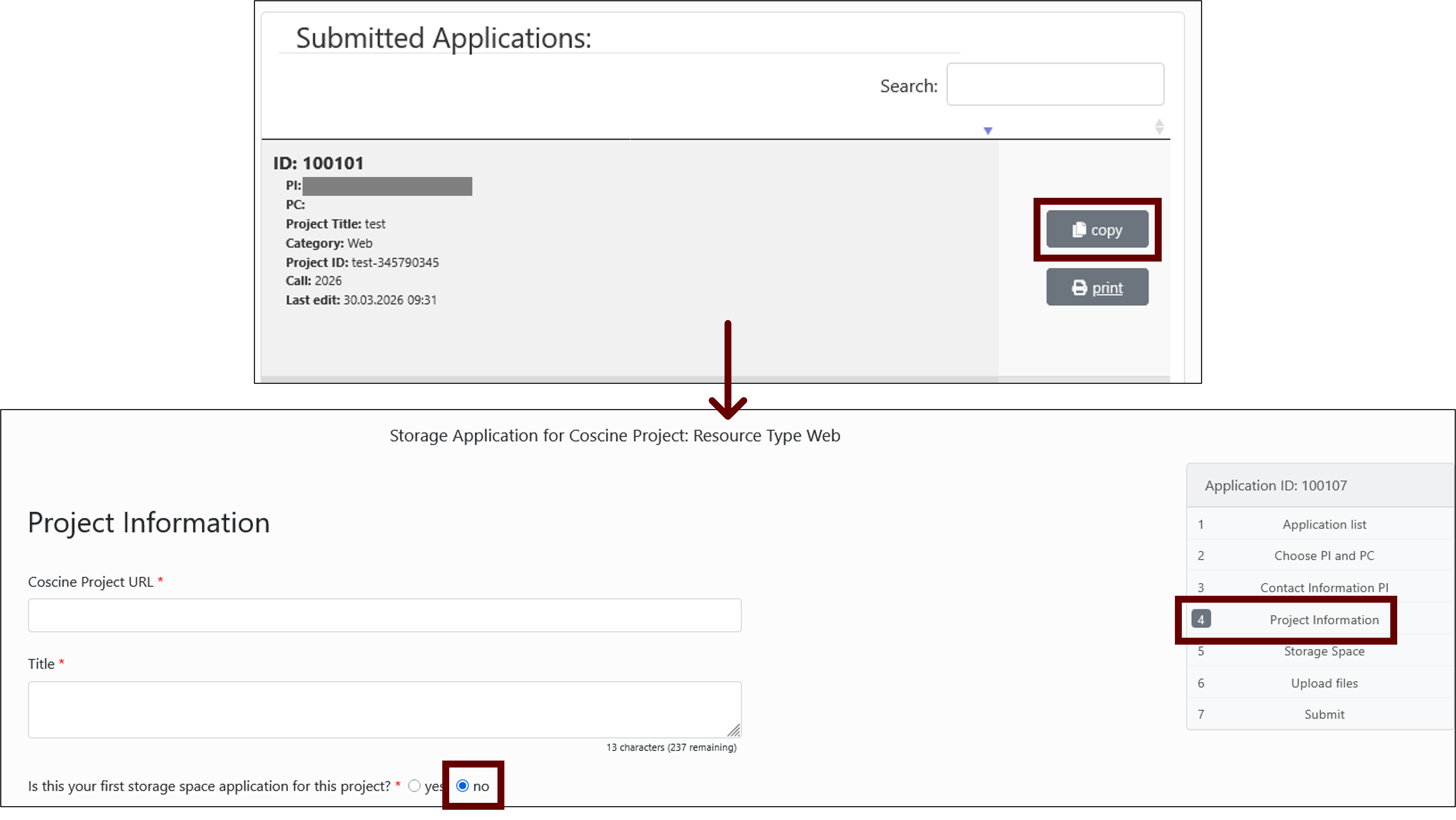Click '13 characters (237 remaining)' counter
The height and width of the screenshot is (820, 1456).
click(672, 747)
